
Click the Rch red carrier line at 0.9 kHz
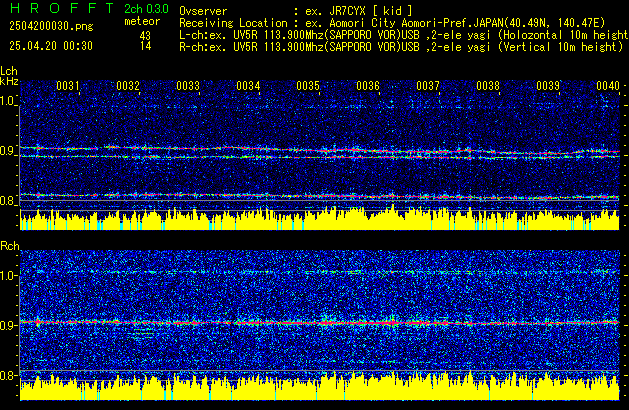click(x=320, y=323)
